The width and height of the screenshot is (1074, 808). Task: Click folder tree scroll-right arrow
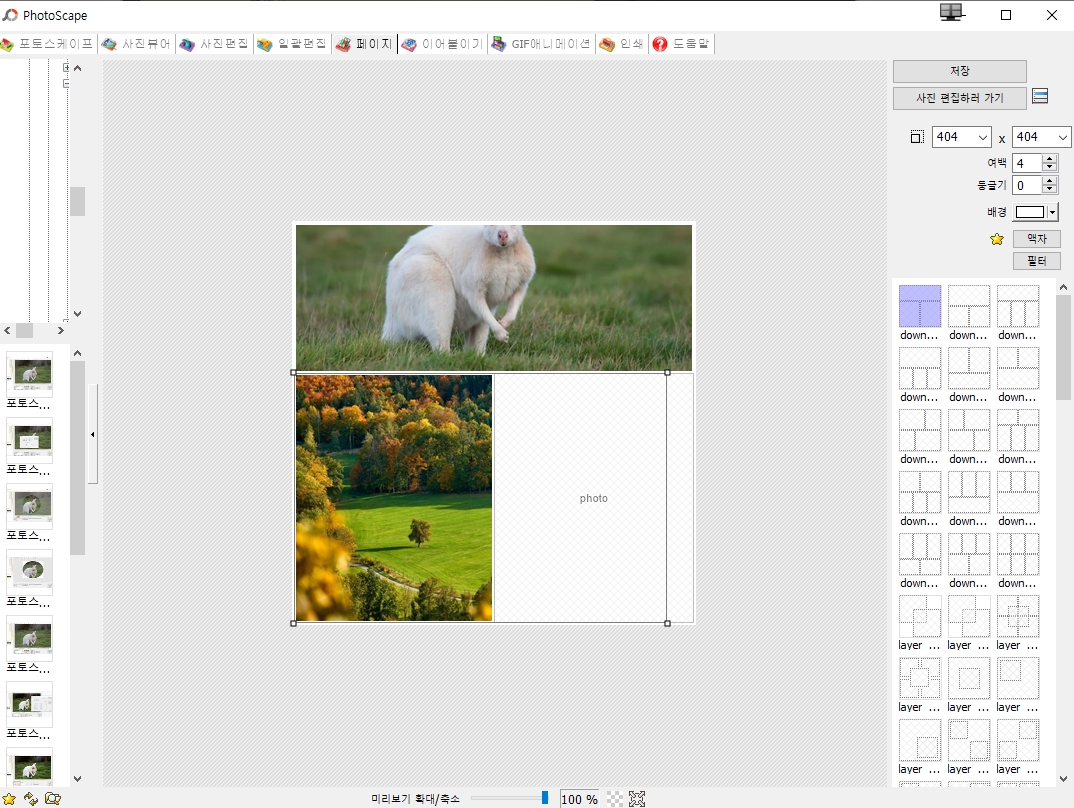(60, 331)
